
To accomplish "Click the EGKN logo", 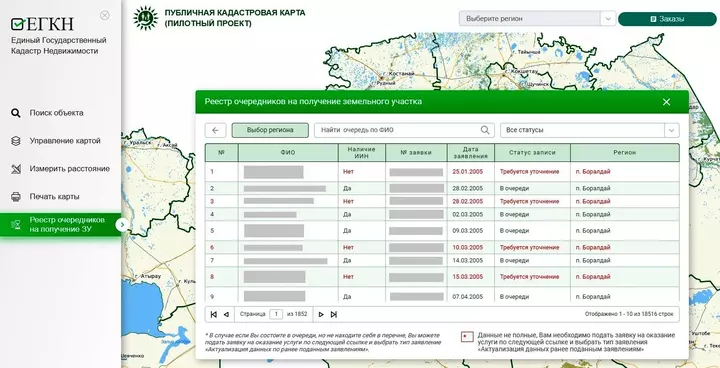I will point(42,23).
